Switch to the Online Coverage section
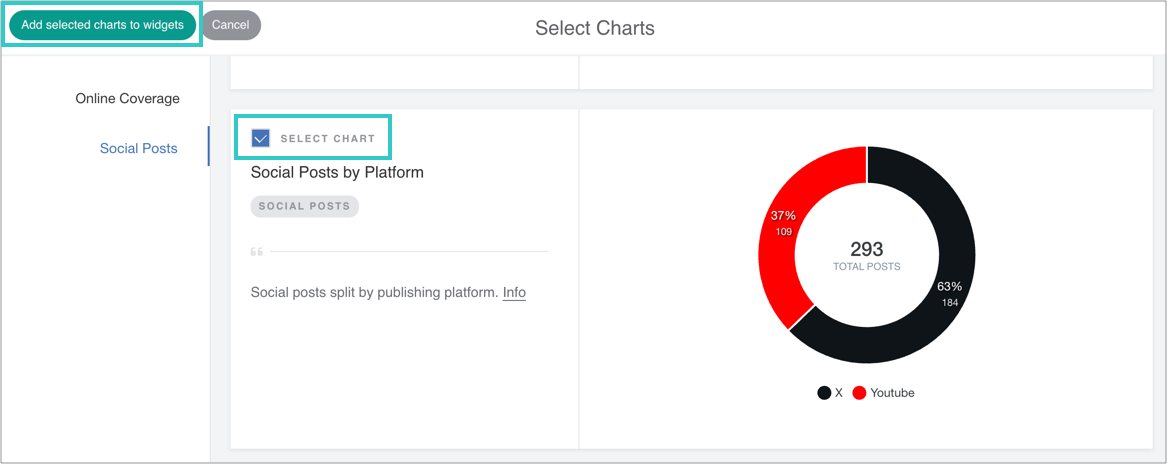This screenshot has height=464, width=1167. coord(127,99)
